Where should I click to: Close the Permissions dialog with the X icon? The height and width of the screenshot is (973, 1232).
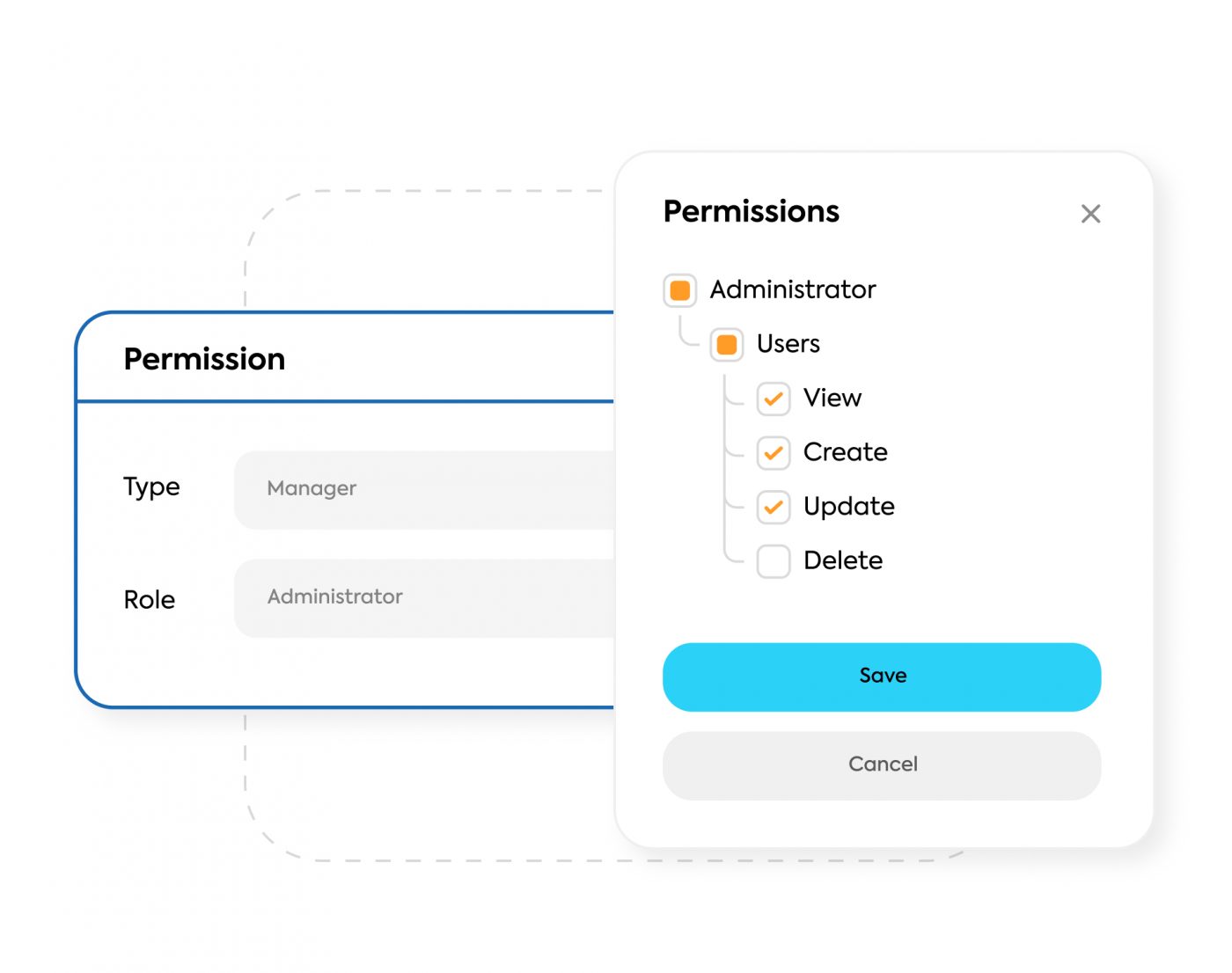1090,214
